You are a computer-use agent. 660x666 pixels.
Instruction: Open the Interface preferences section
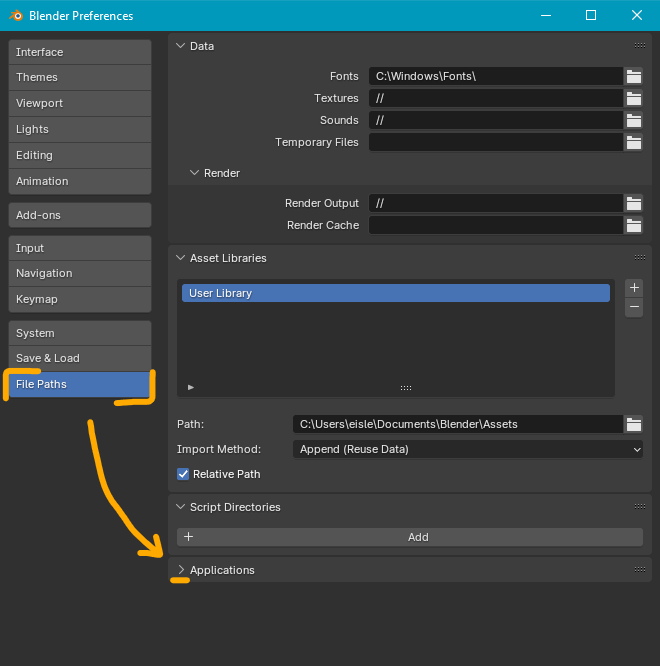80,52
